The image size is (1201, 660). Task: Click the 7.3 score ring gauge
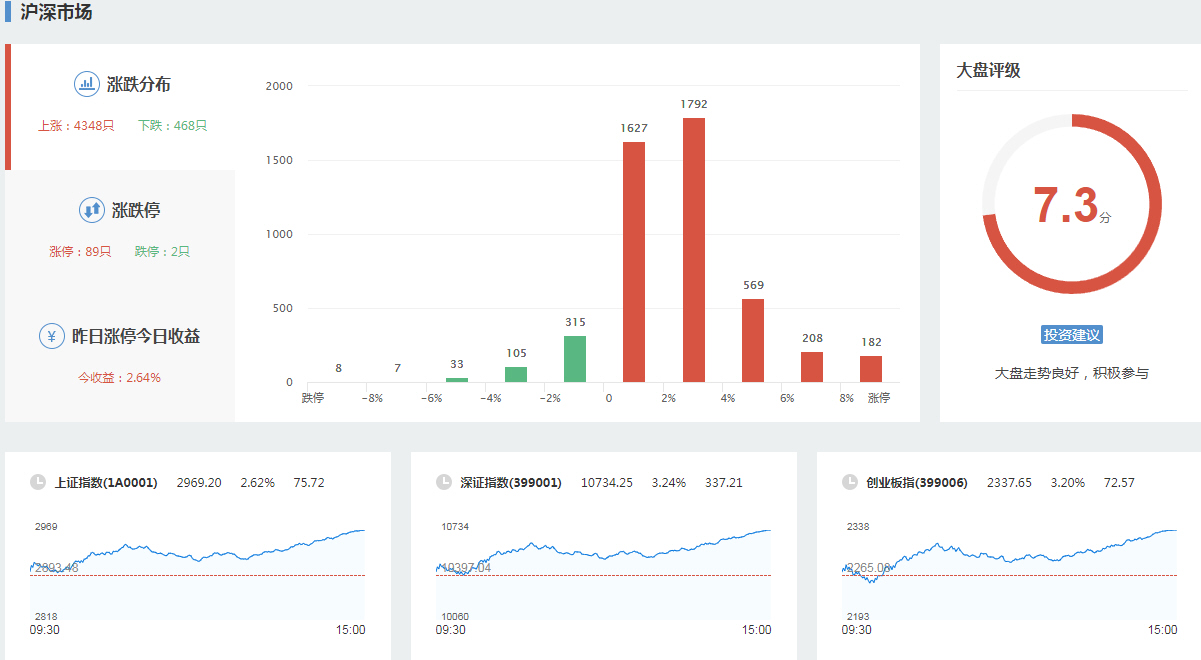point(1071,204)
